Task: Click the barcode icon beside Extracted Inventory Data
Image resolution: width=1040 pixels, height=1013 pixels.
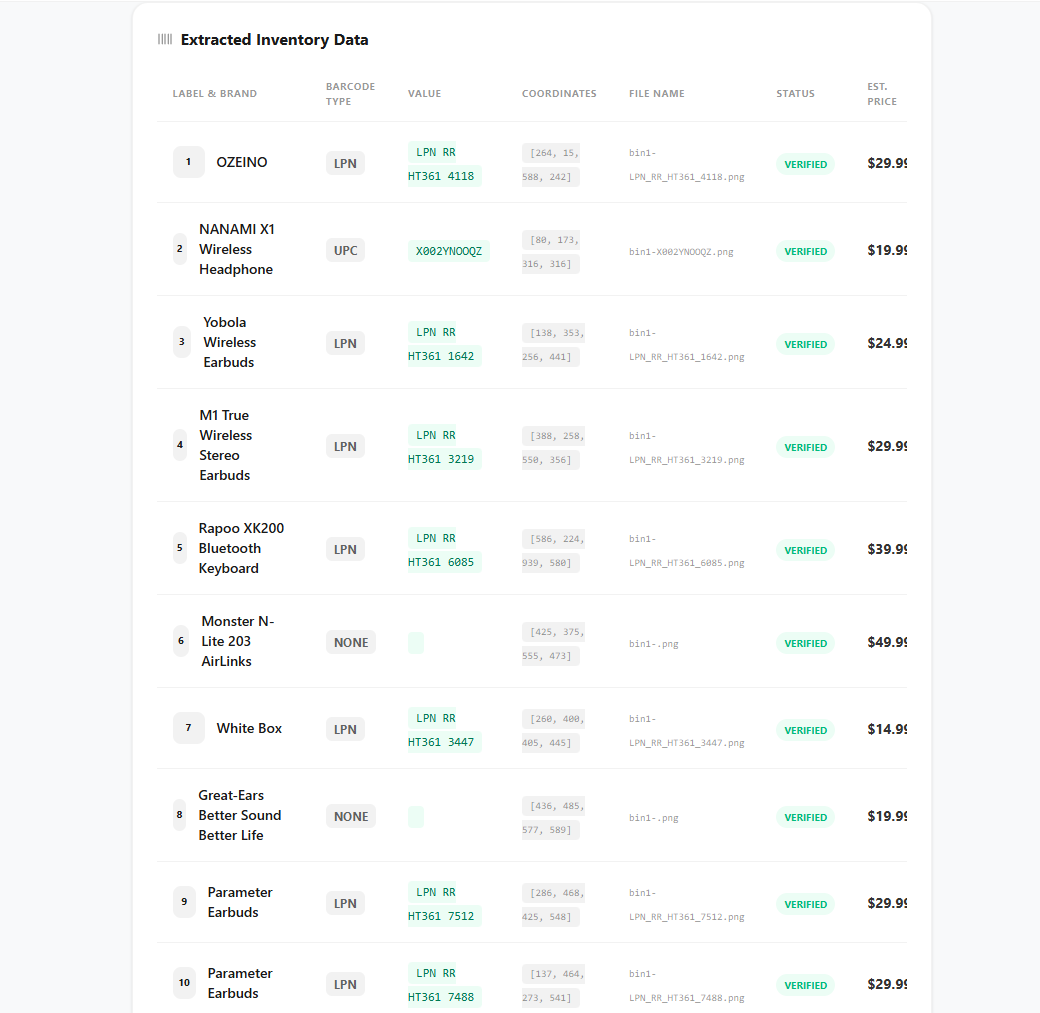Action: (165, 40)
